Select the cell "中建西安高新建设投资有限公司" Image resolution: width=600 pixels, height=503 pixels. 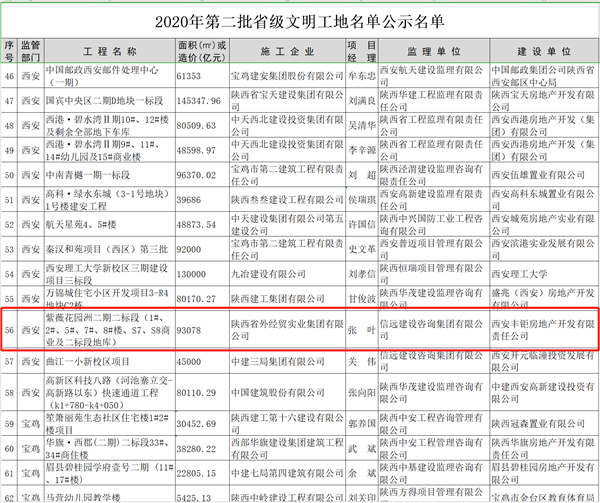(544, 392)
